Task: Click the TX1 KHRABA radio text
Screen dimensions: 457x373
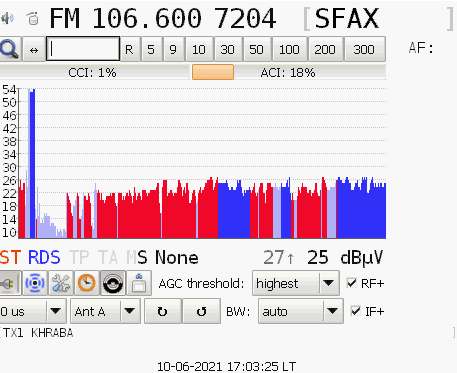Action: 38,333
